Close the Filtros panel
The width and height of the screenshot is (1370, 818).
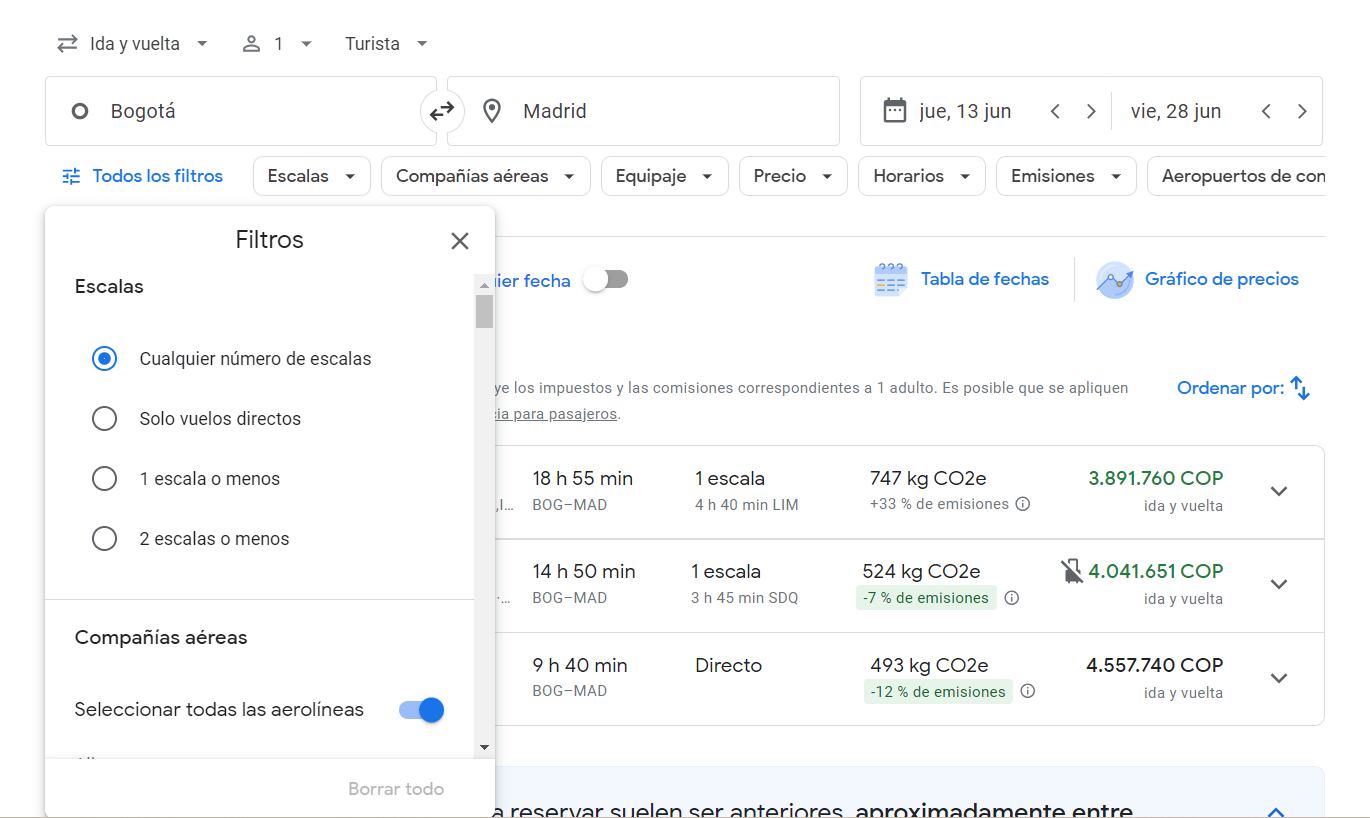point(460,241)
